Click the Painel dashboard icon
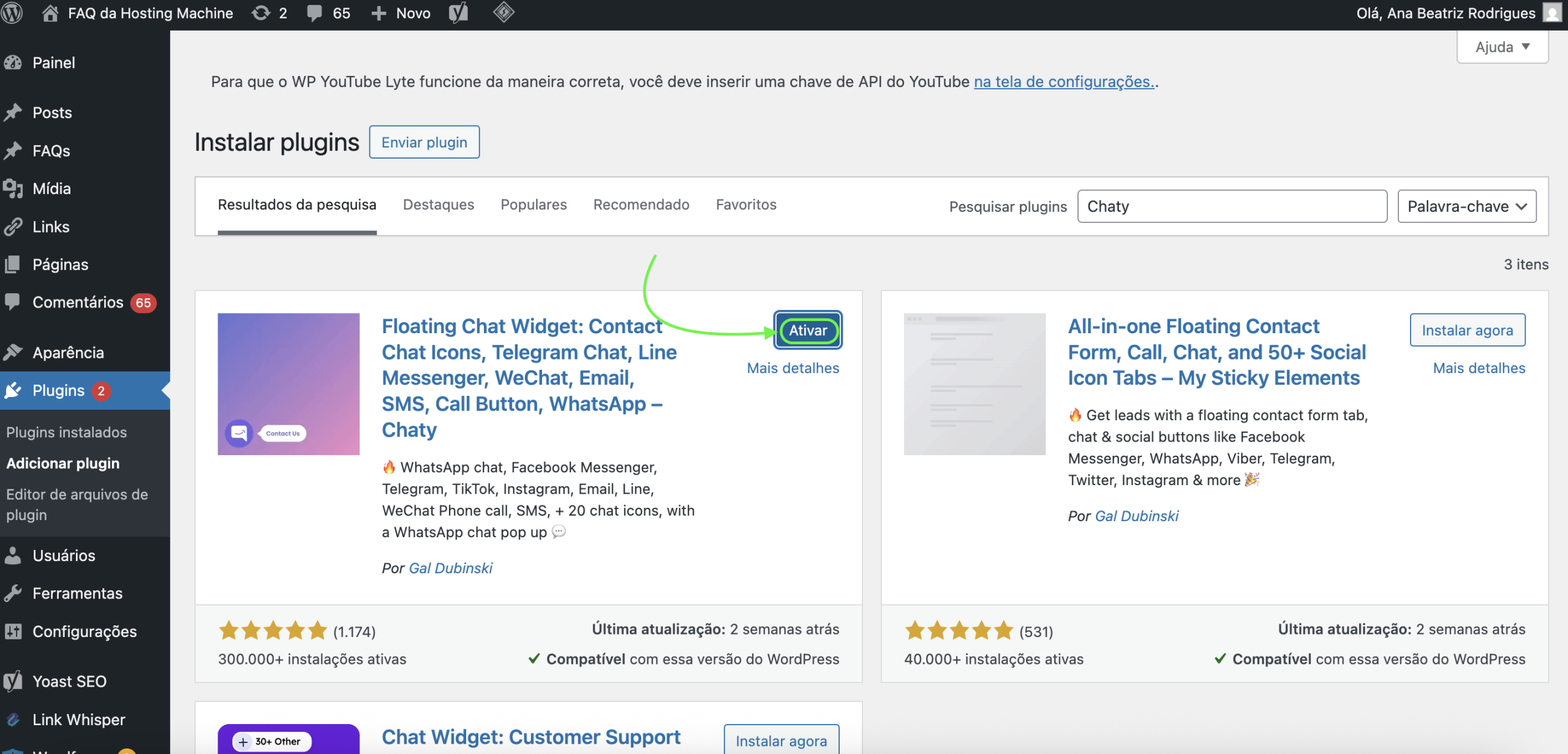The image size is (1568, 754). (x=13, y=62)
